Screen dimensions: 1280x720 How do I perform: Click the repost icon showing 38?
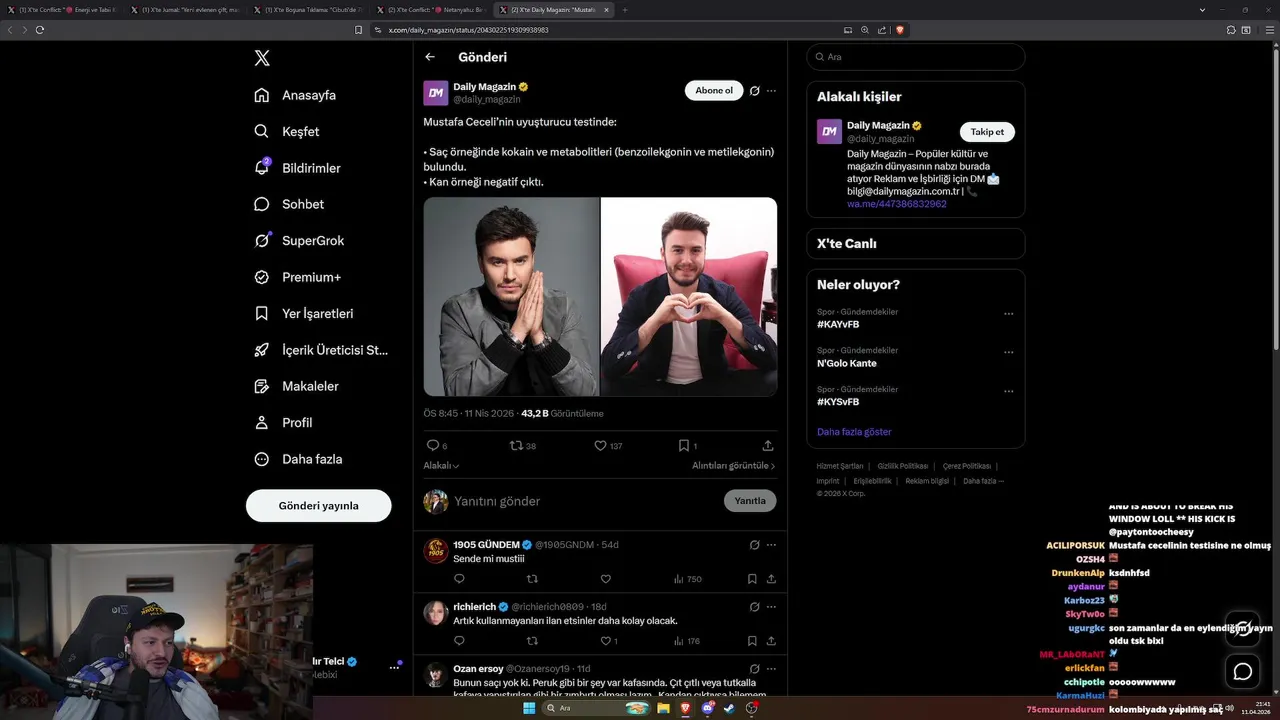516,445
